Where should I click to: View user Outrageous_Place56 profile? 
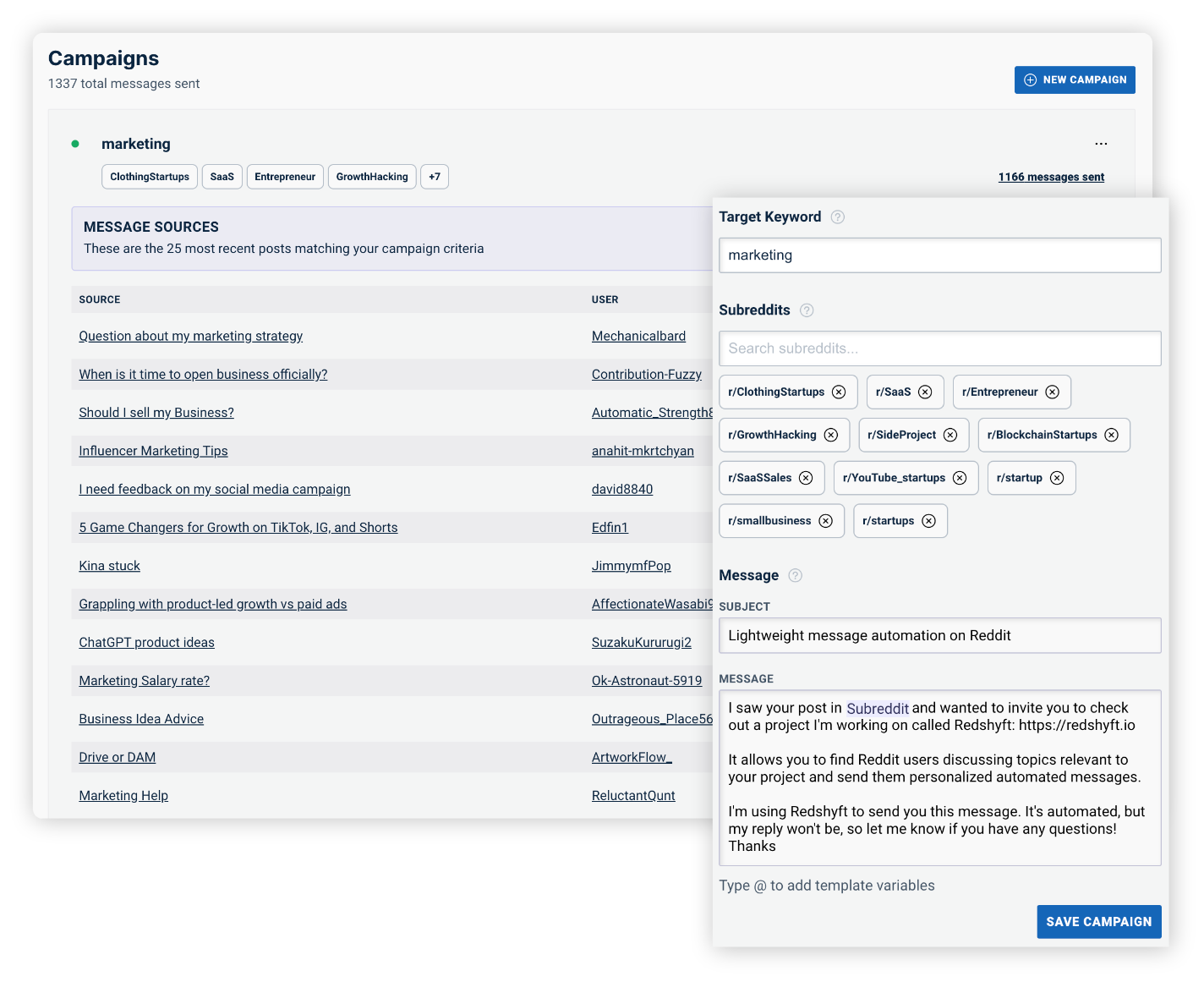click(652, 719)
